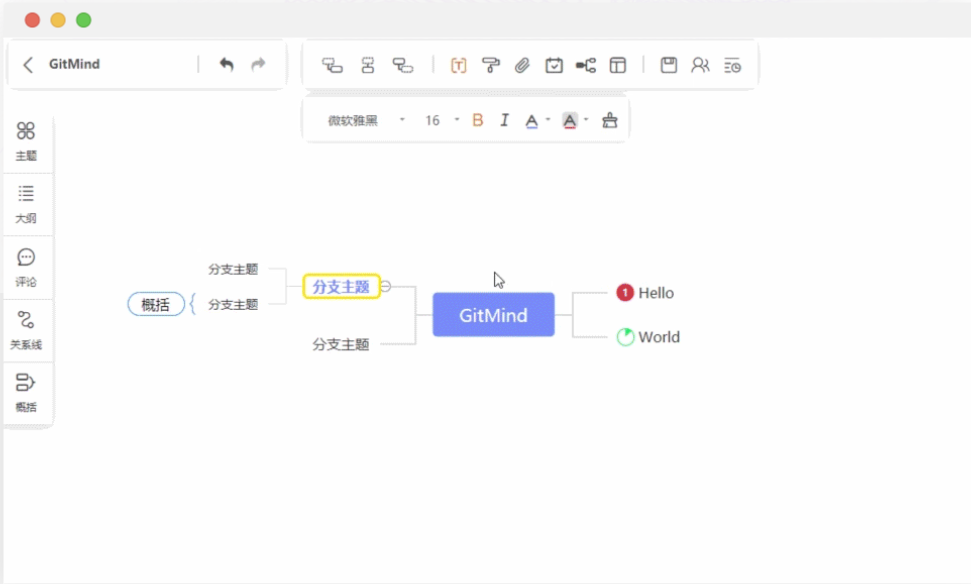
Task: Open the calendar task icon
Action: click(x=554, y=65)
